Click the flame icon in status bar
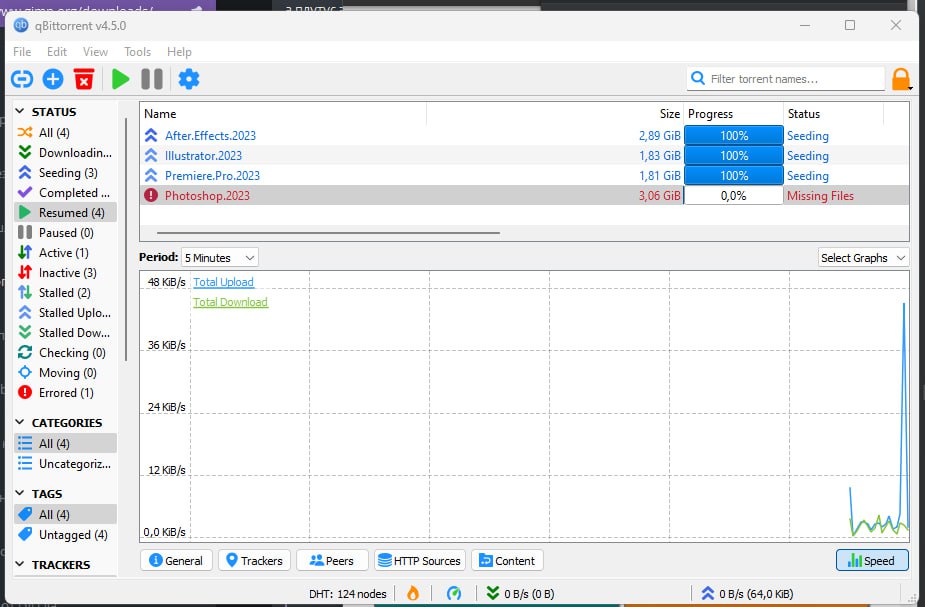925x607 pixels. click(x=412, y=593)
